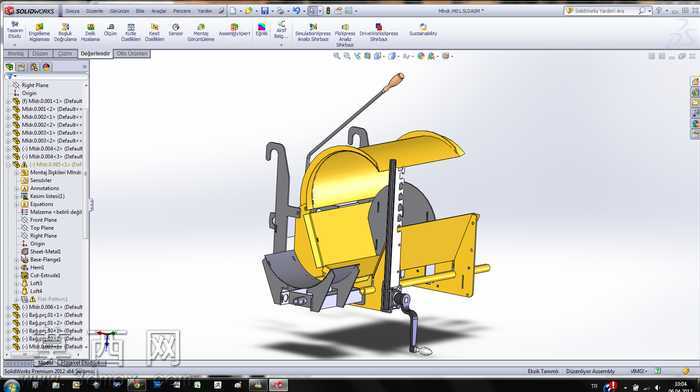This screenshot has height=392, width=700.
Task: Click the SolidWorks Resources task pane icon
Action: tap(695, 82)
